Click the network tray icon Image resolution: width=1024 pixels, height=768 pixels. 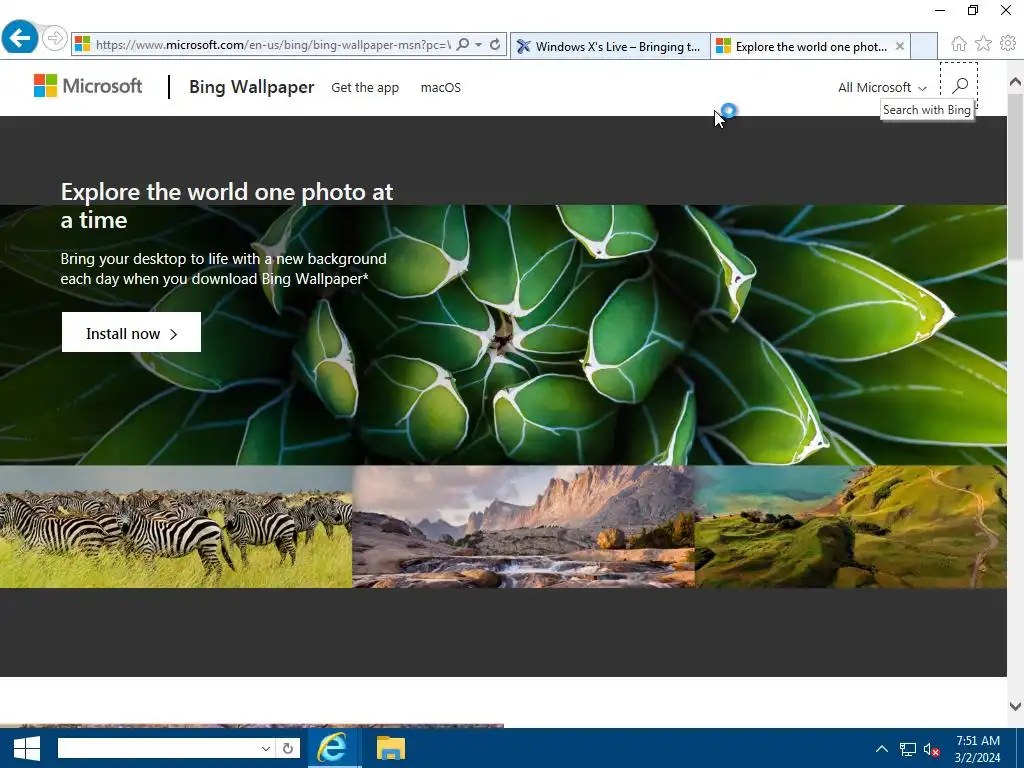[907, 749]
